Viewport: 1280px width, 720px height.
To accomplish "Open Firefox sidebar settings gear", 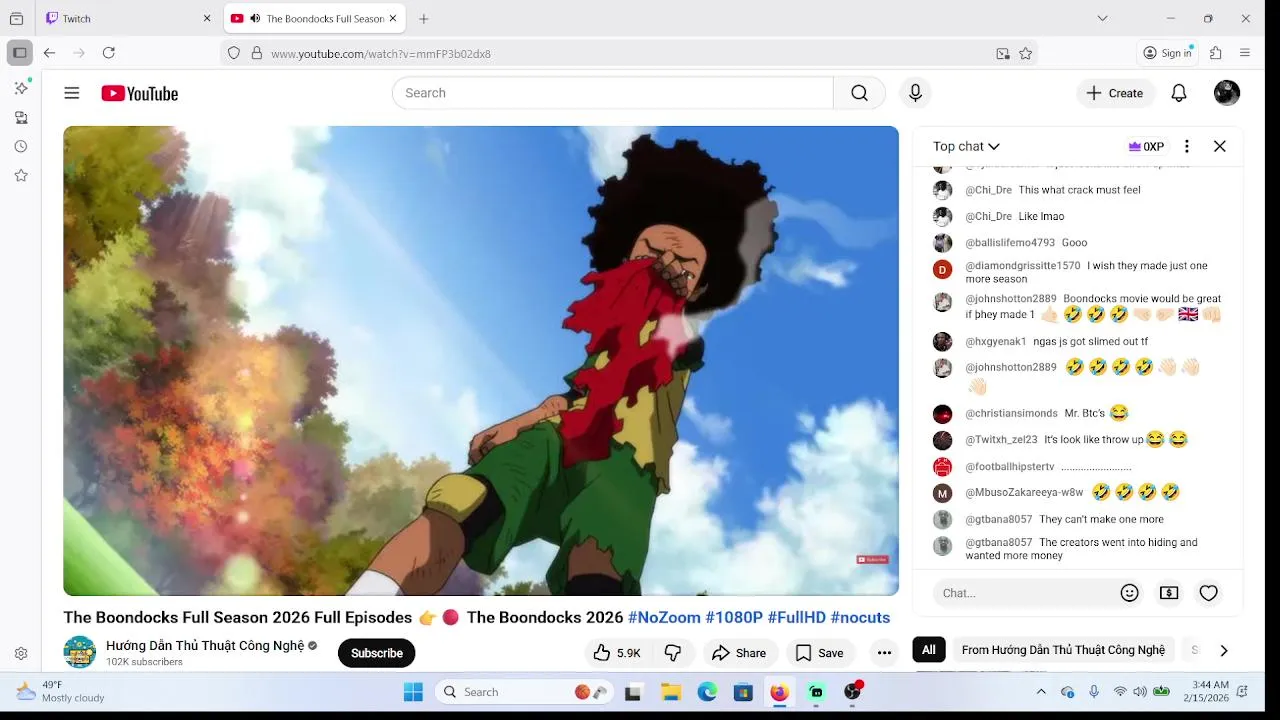I will tap(21, 653).
